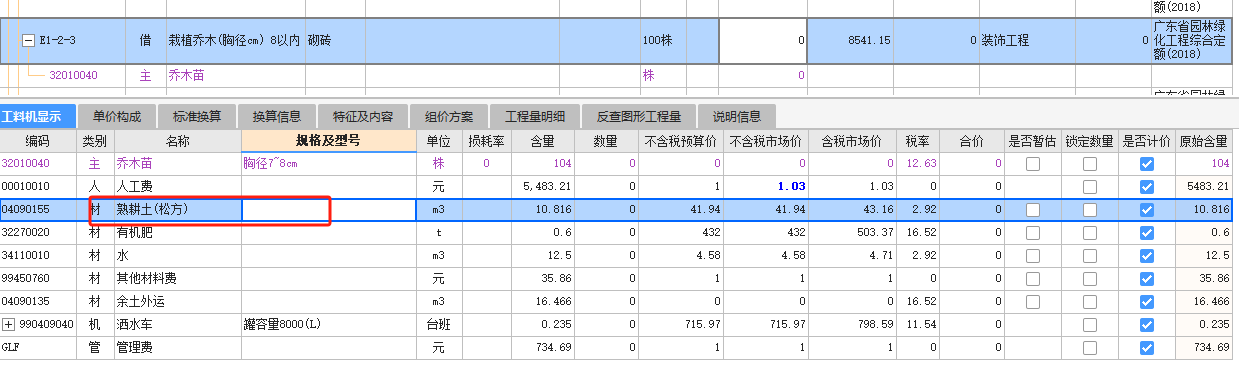Collapse the E1-2-3 quota row
This screenshot has height=367, width=1239.
pyautogui.click(x=28, y=41)
